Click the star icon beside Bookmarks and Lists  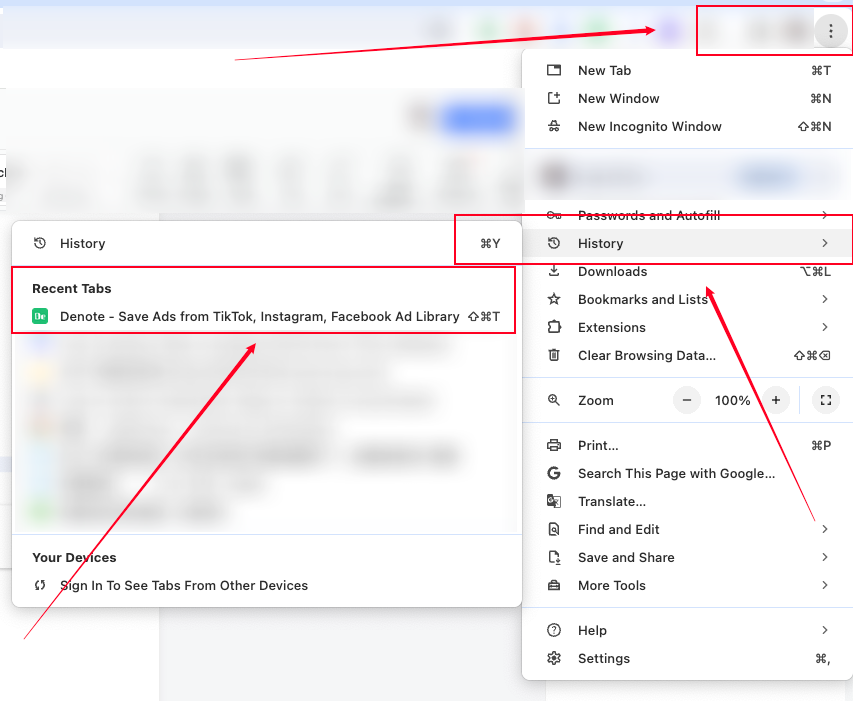[554, 299]
